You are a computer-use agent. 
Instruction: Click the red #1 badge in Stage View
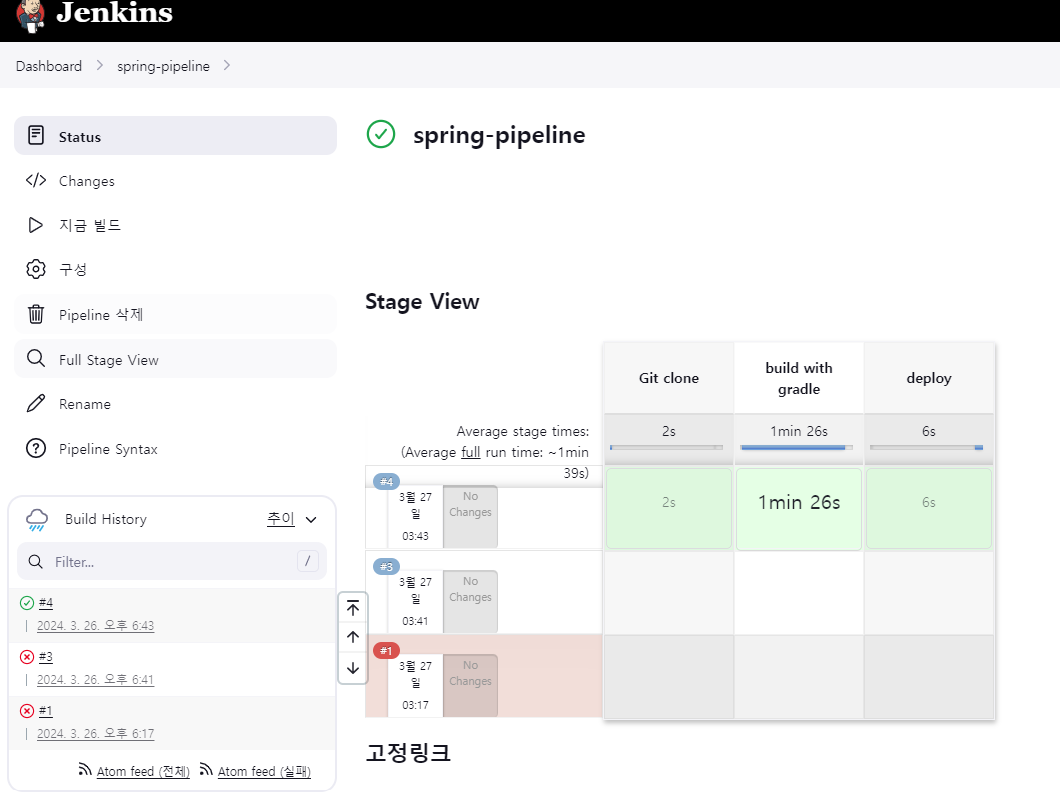tap(387, 651)
